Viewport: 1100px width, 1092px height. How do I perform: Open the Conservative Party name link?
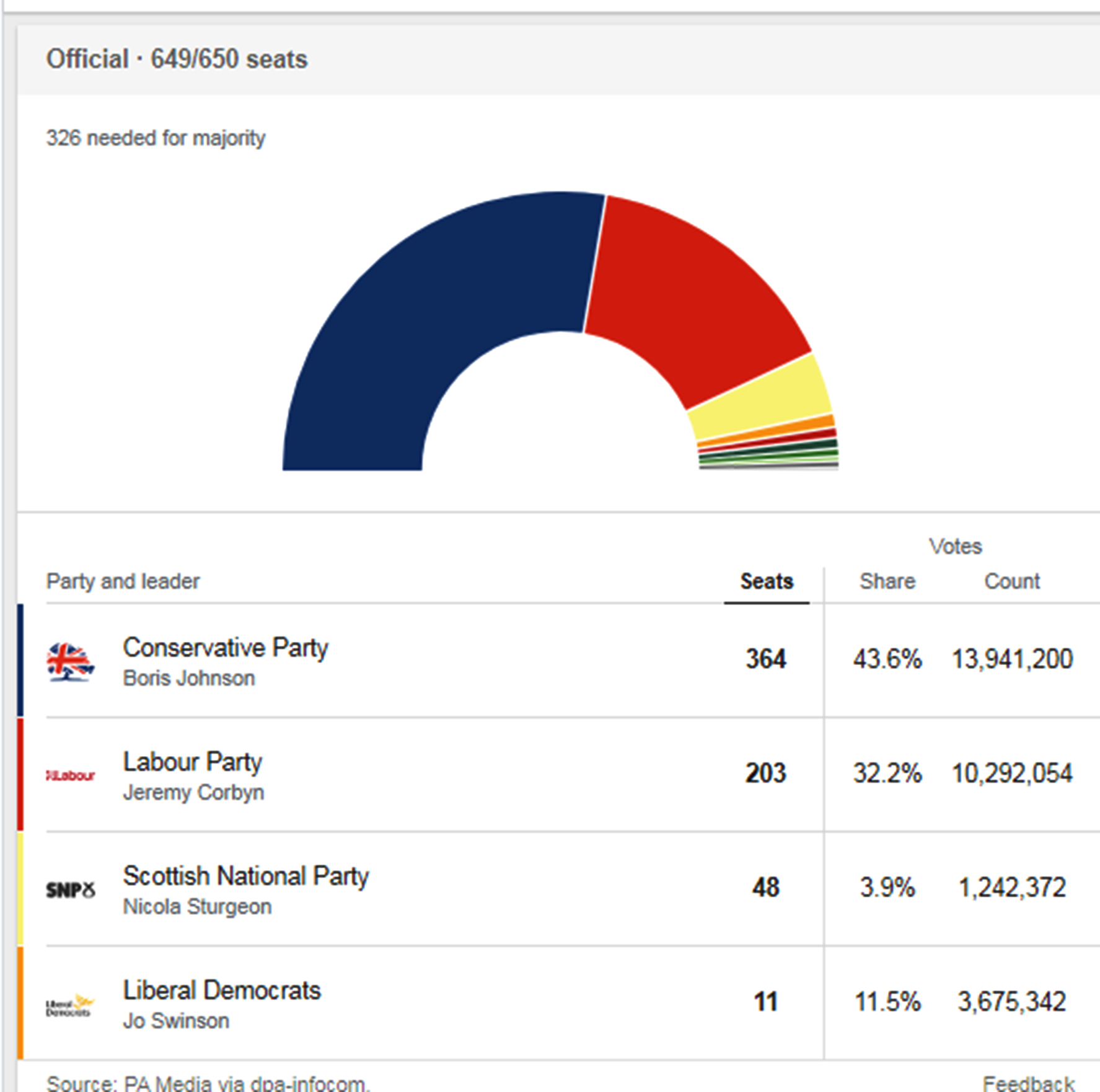[x=226, y=648]
